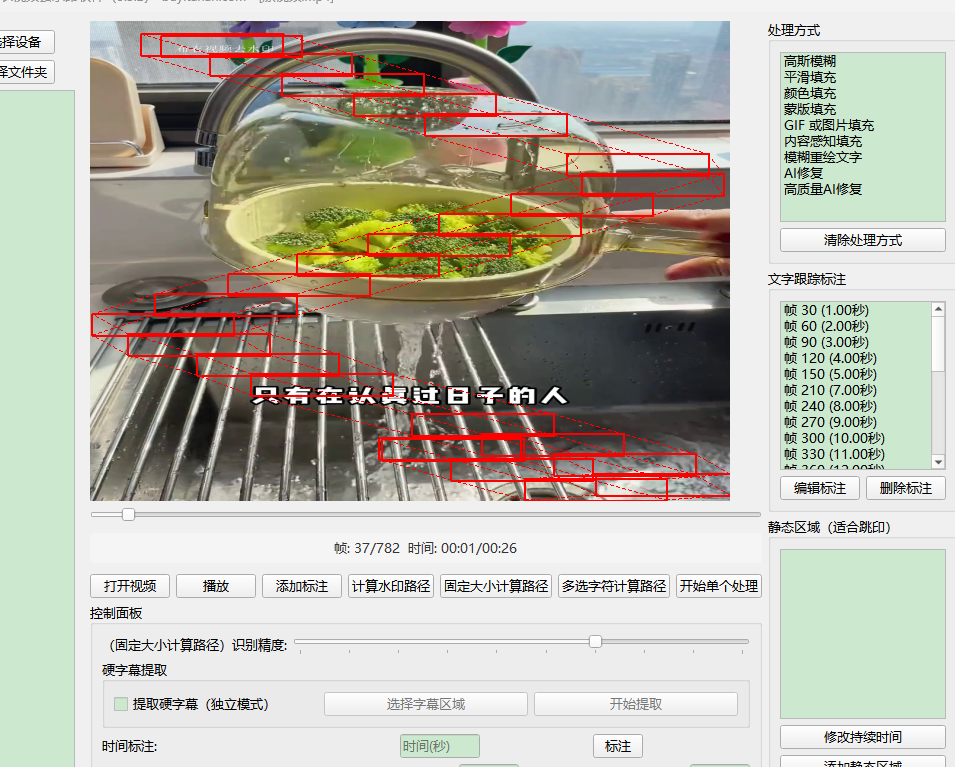955x767 pixels.
Task: Select annotation 帧 150 (5.00秒)
Action: [830, 374]
